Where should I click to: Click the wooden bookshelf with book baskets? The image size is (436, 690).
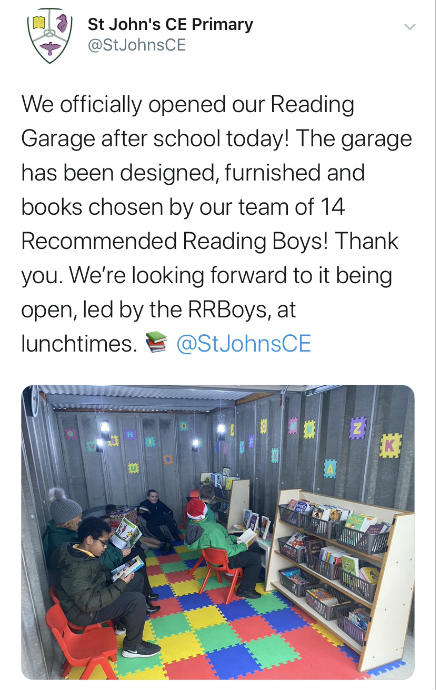tap(339, 577)
